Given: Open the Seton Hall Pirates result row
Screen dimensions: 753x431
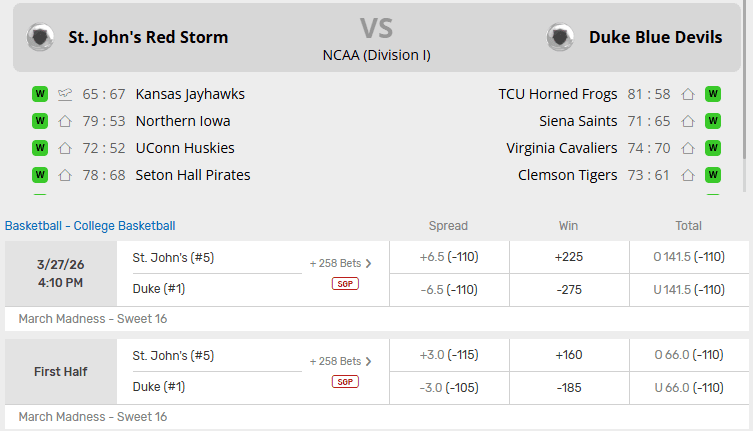Looking at the screenshot, I should 193,175.
